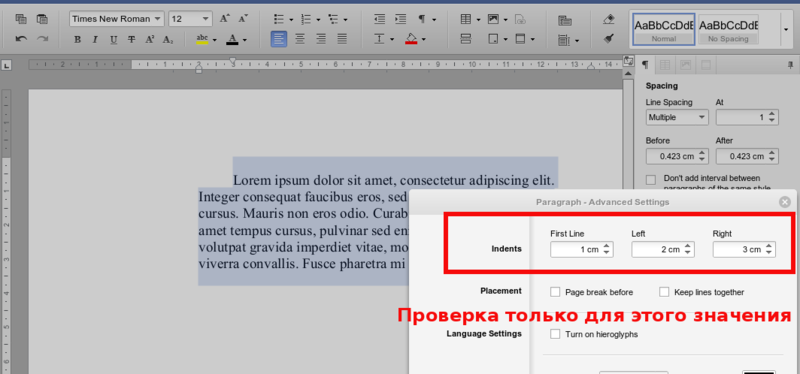Enable 'Keep lines together' option
This screenshot has width=800, height=374.
click(664, 292)
